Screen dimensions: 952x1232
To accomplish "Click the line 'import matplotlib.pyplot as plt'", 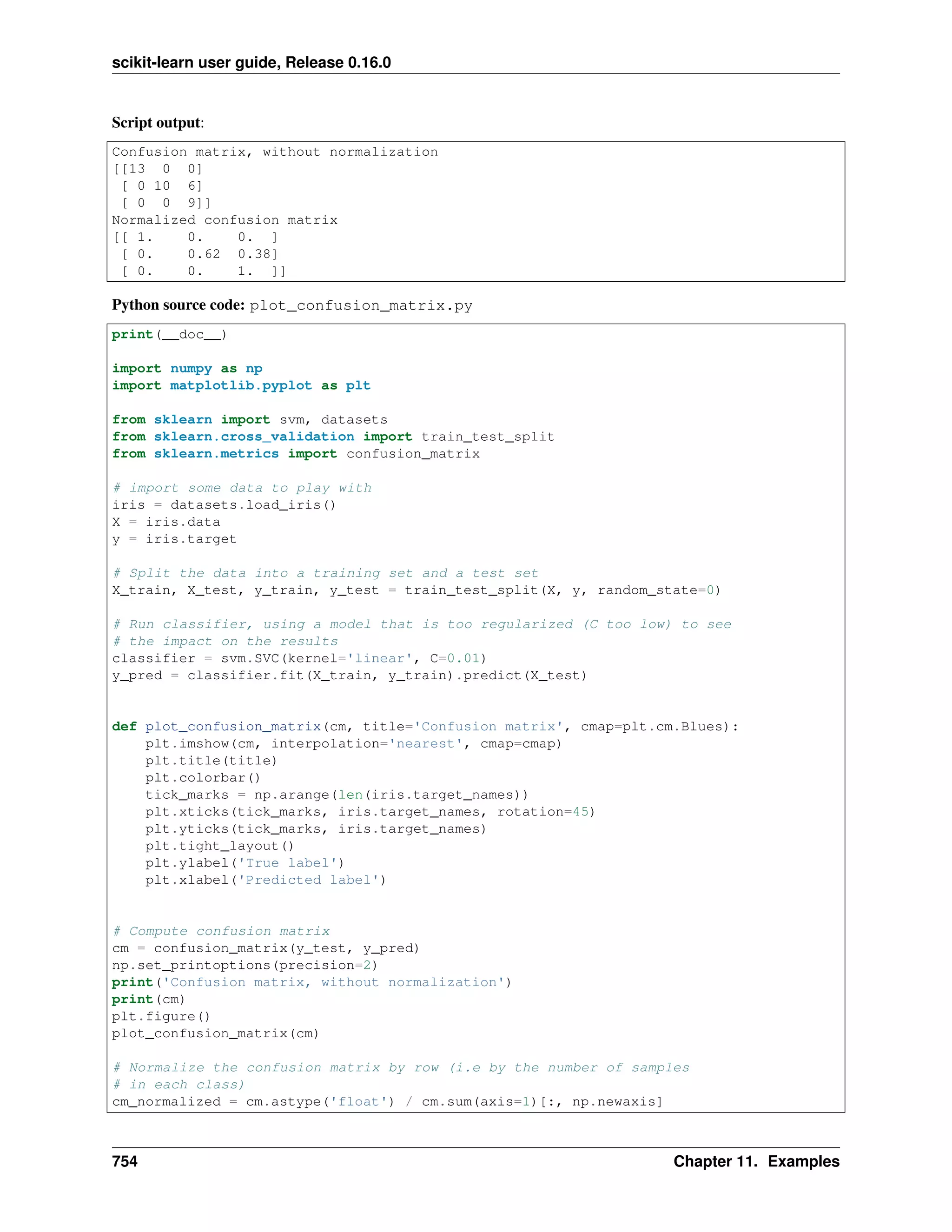I will 241,386.
